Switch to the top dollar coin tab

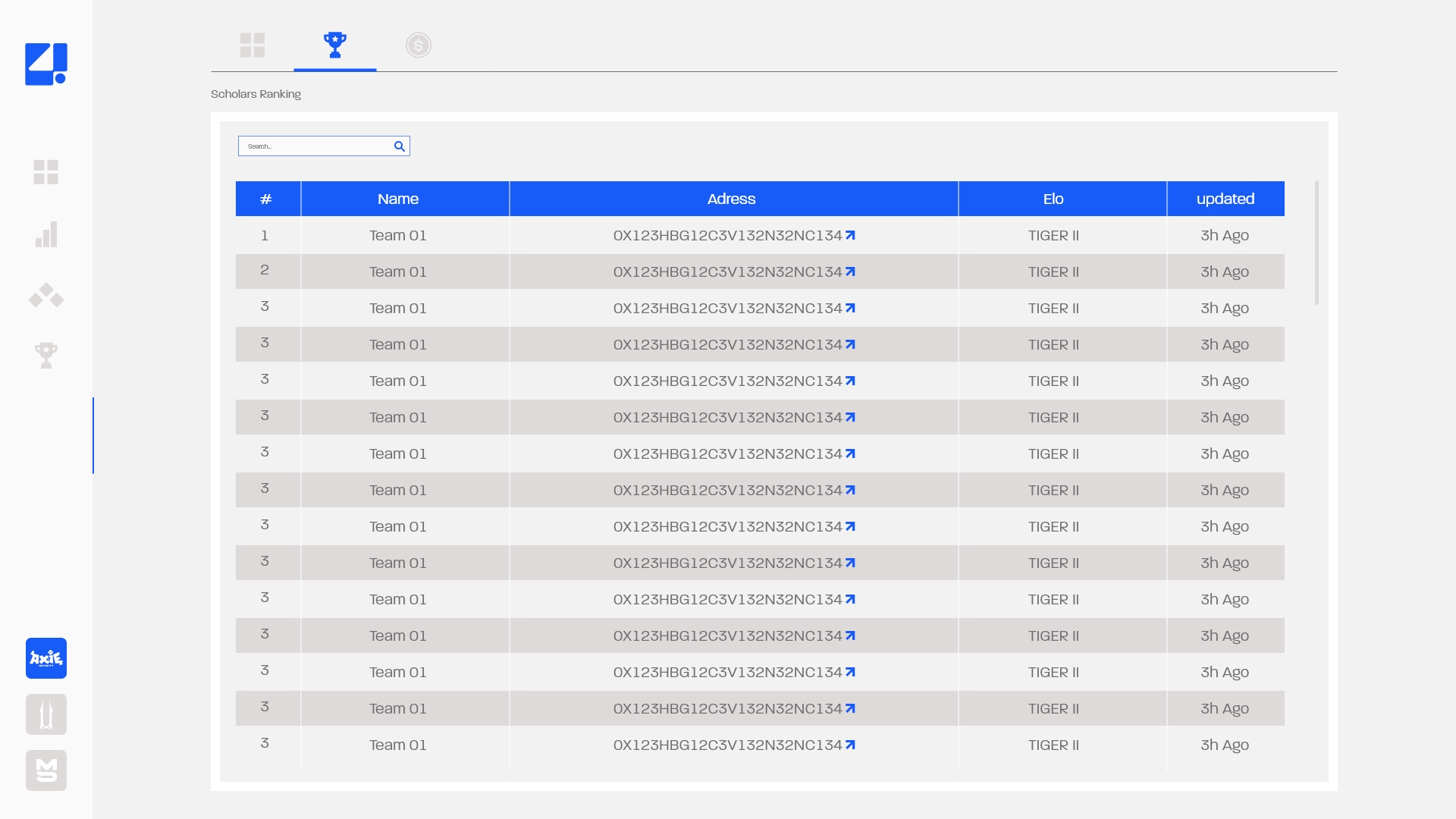tap(419, 45)
